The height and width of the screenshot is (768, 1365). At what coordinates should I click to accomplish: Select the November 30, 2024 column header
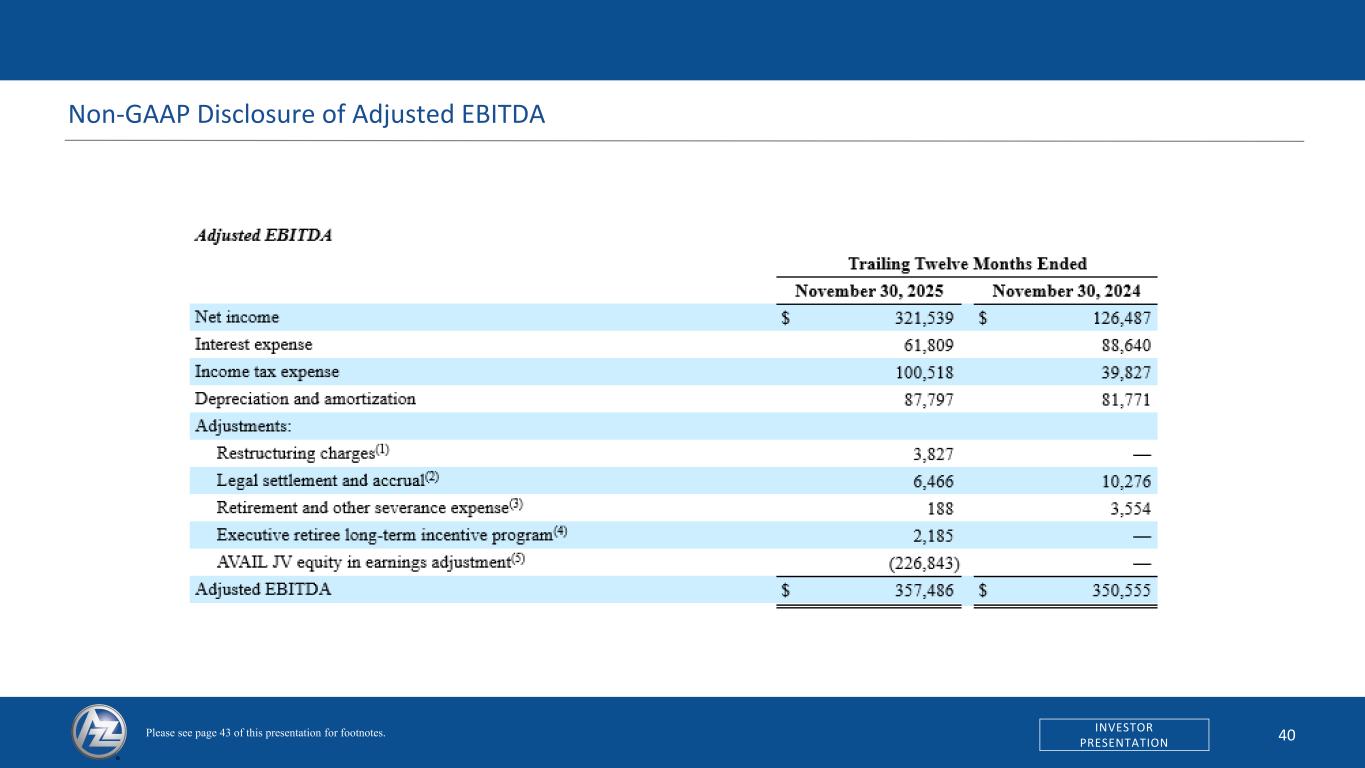tap(1065, 291)
